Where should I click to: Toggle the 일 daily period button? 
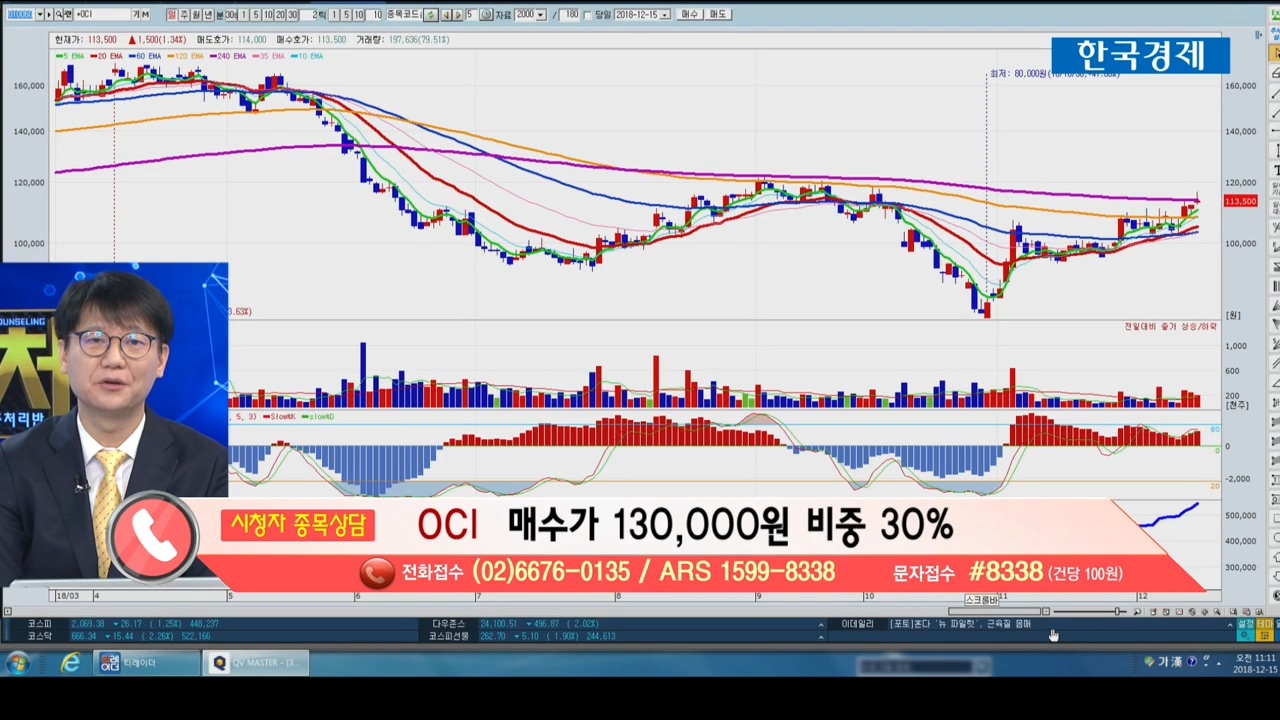click(x=171, y=15)
